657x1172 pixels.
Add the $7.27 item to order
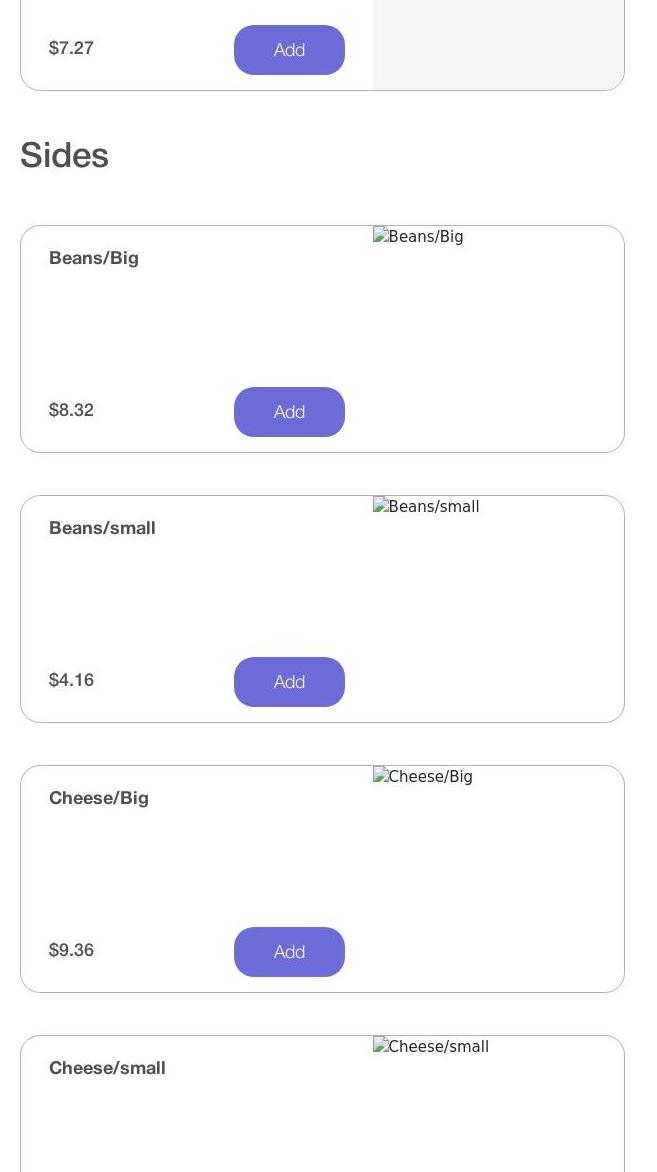(x=289, y=50)
